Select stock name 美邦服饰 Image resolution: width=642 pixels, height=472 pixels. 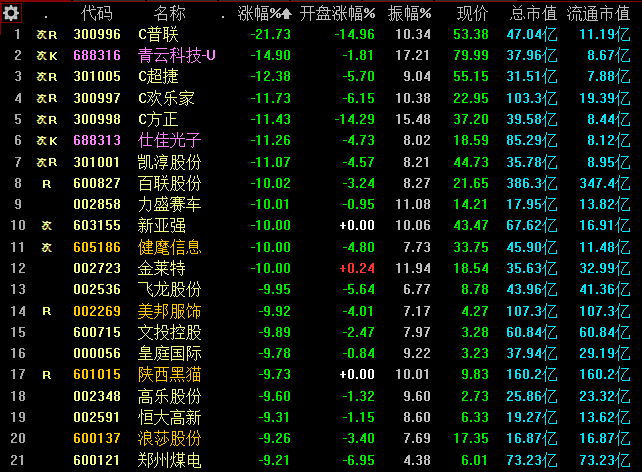(170, 311)
